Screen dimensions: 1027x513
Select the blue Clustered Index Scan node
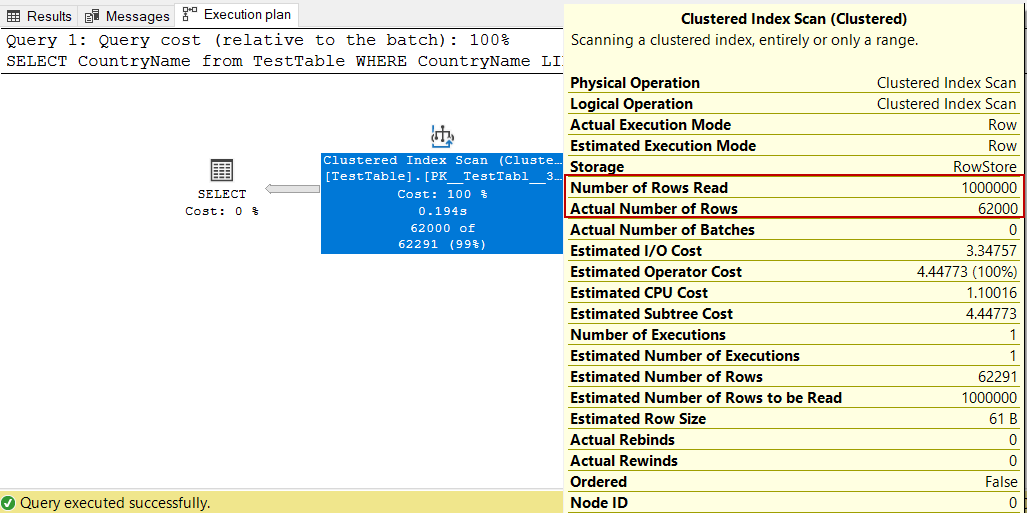(442, 204)
